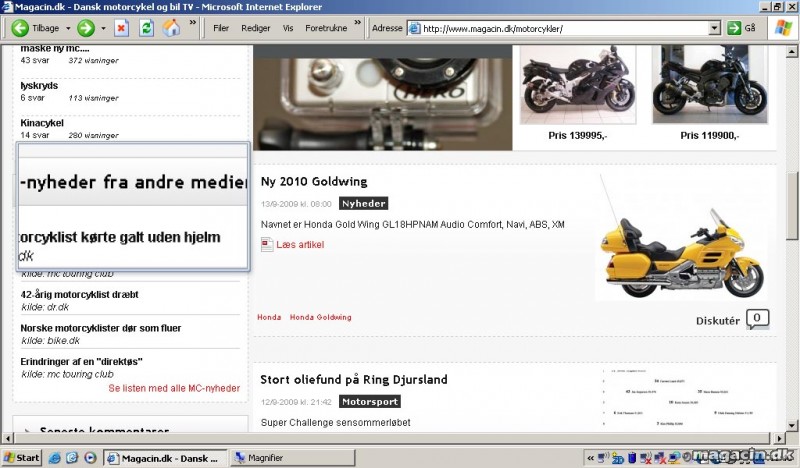Open the 'Ny 2010 Goldwing' article headline

click(314, 182)
